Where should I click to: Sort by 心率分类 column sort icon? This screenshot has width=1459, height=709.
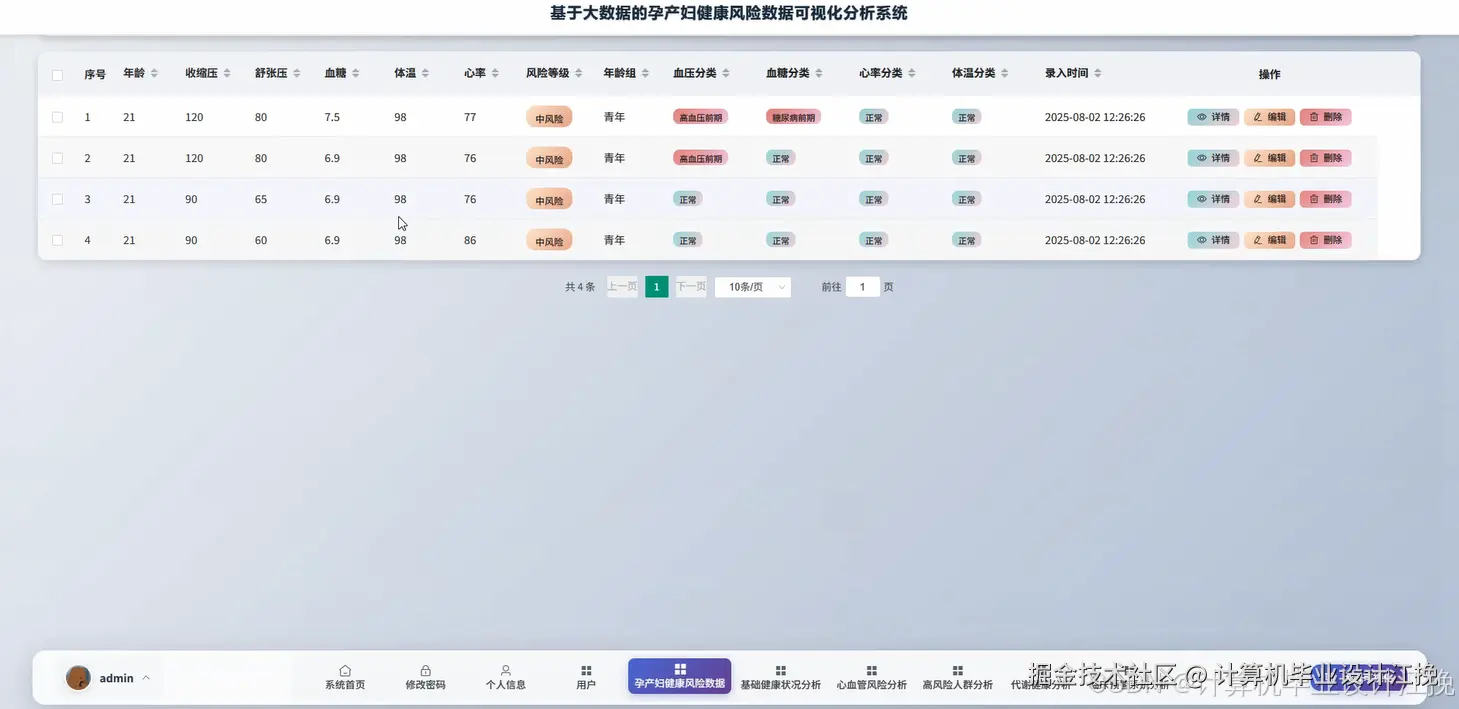coord(912,74)
